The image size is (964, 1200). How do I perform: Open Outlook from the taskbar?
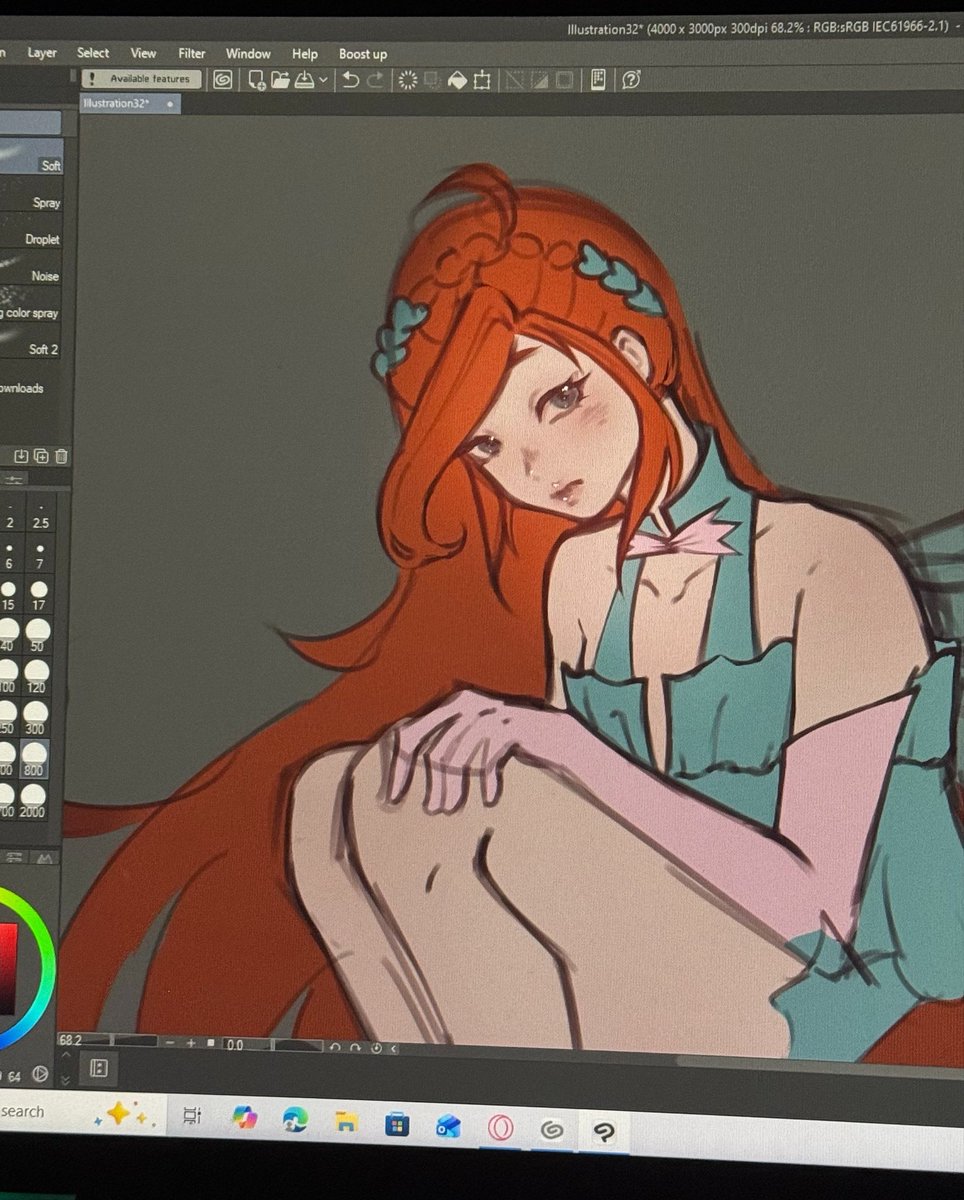[448, 1126]
